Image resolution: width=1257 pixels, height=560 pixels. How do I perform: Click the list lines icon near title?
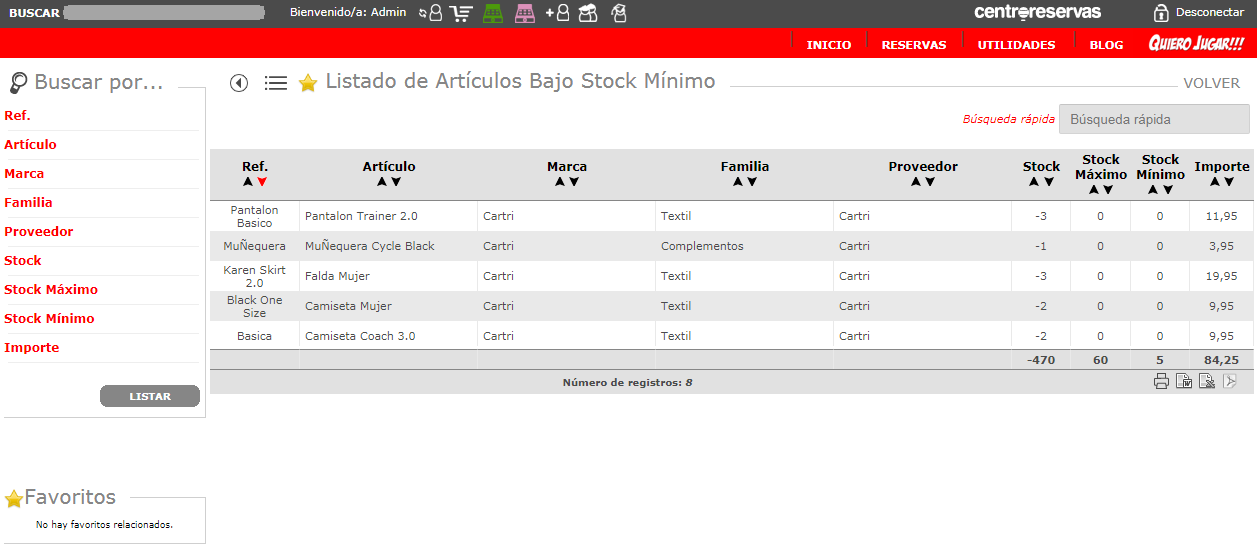(276, 83)
